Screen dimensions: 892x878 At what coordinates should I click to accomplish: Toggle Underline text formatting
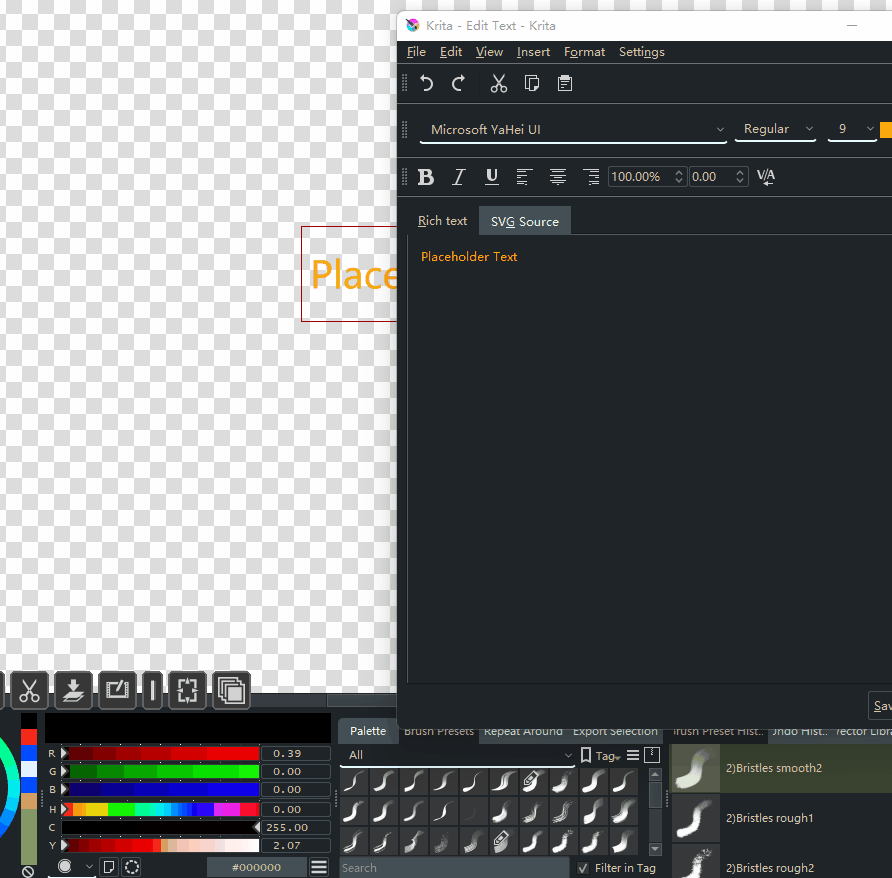492,177
